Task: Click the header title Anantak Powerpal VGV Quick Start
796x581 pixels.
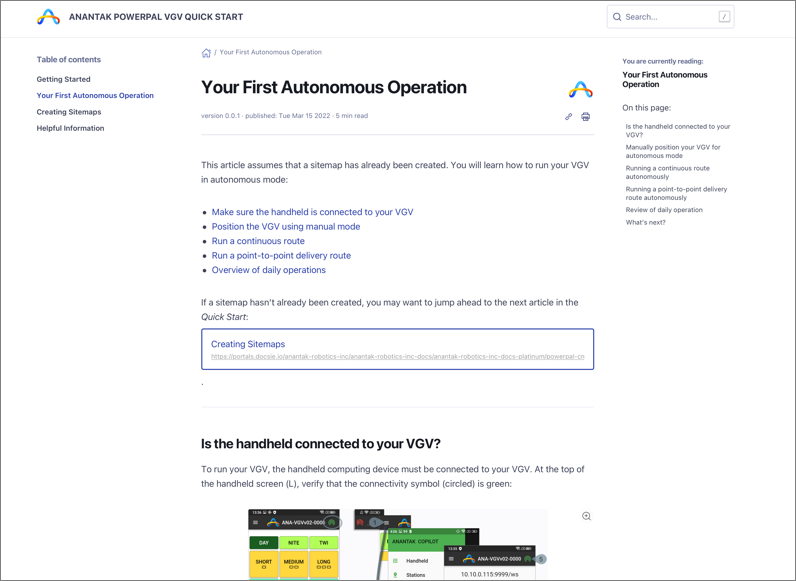Action: (x=156, y=17)
